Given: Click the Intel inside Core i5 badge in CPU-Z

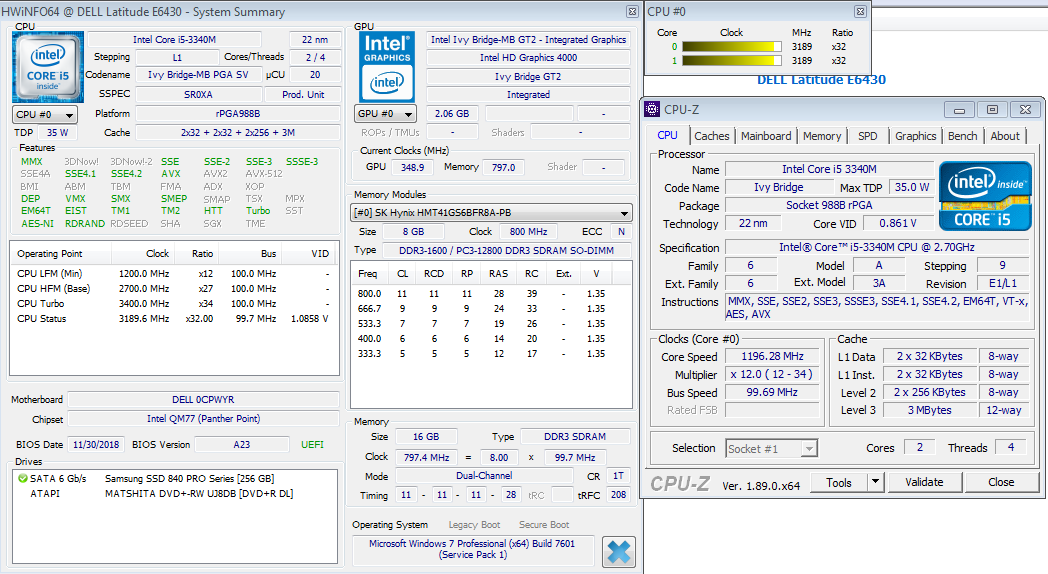Looking at the screenshot, I should [985, 196].
